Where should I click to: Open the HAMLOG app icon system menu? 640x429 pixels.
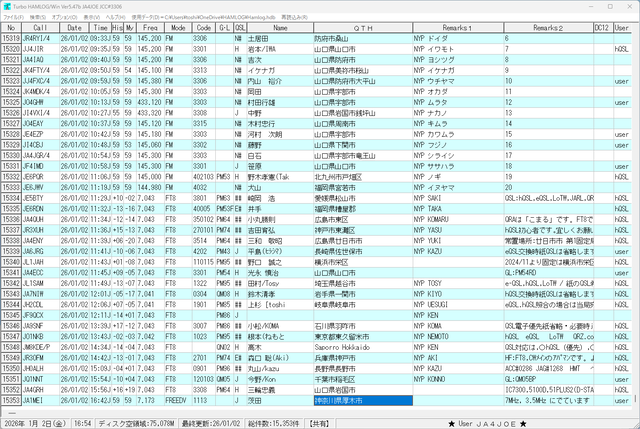pyautogui.click(x=7, y=7)
